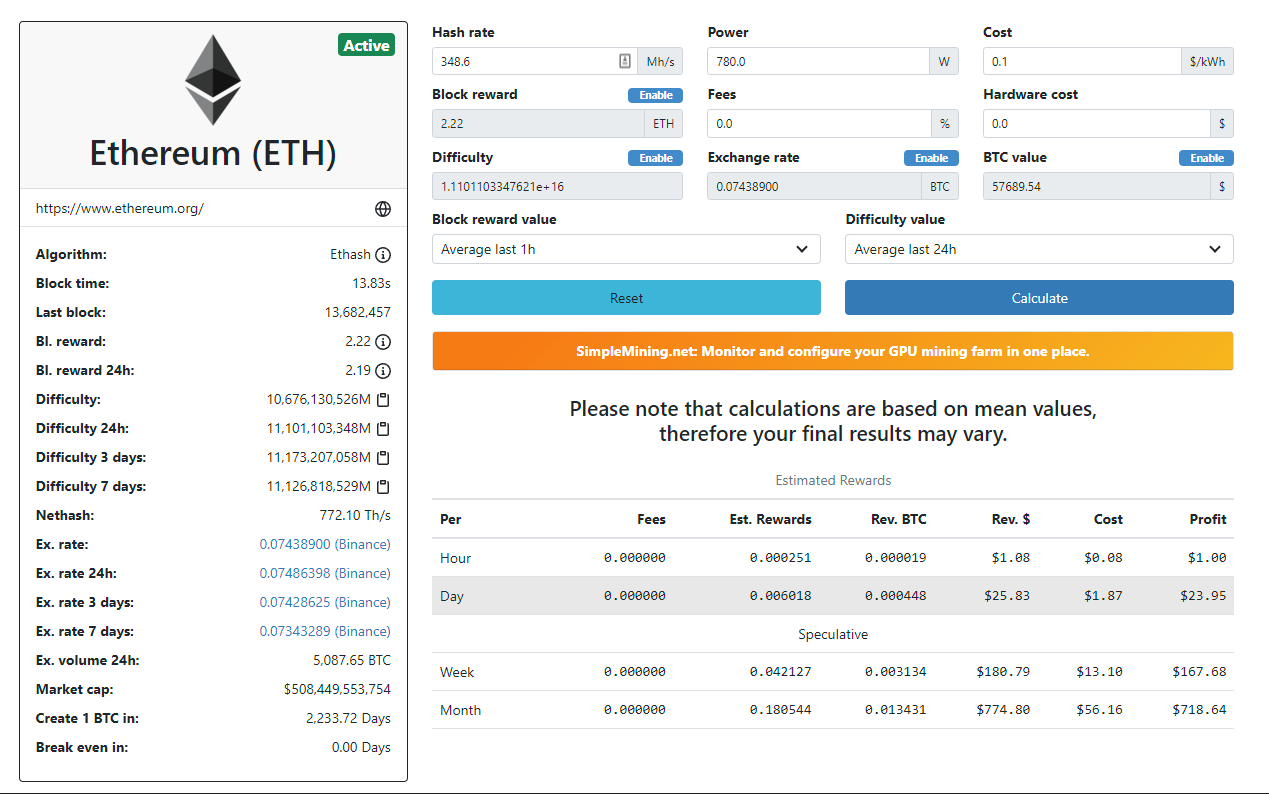Open the Ex. rate 0.07438900 Binance link
The height and width of the screenshot is (794, 1269).
tap(325, 545)
